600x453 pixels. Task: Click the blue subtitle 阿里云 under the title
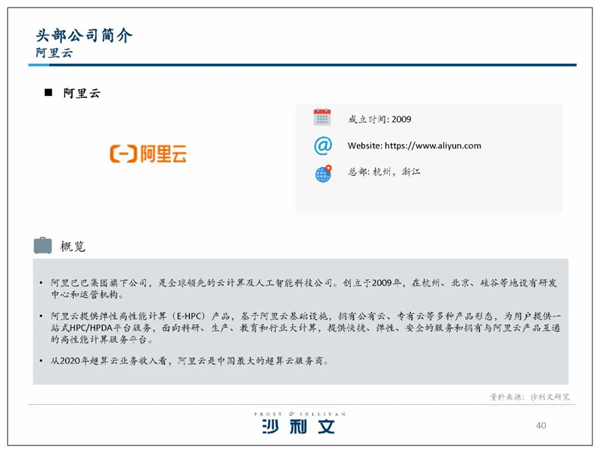pos(54,53)
